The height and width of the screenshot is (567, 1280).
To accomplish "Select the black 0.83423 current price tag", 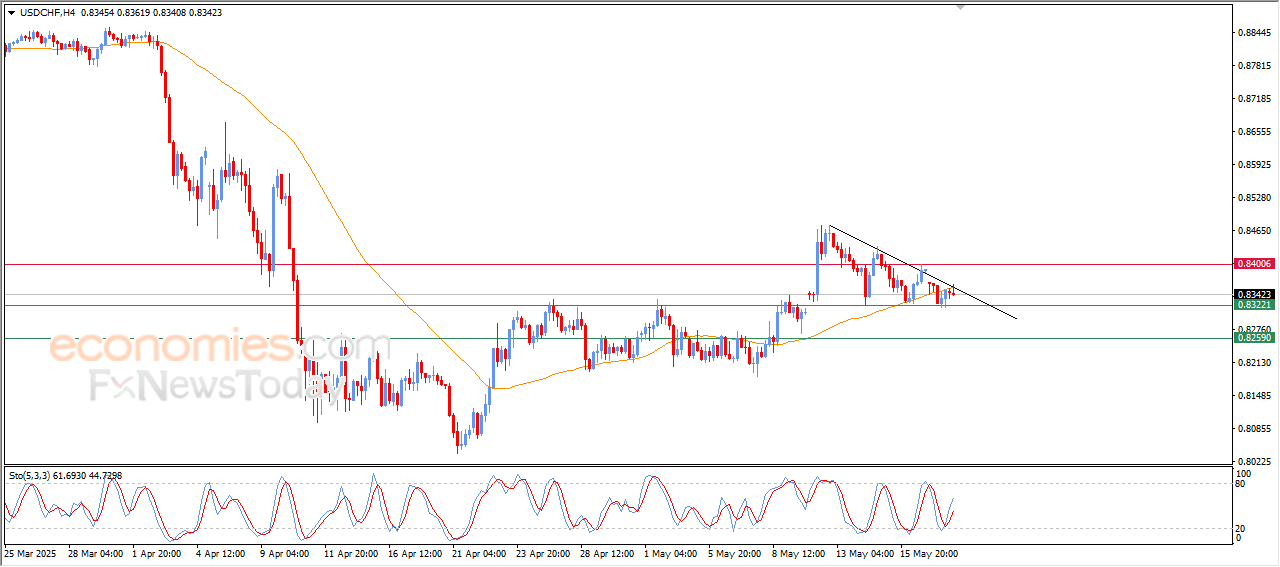I will coord(1253,295).
